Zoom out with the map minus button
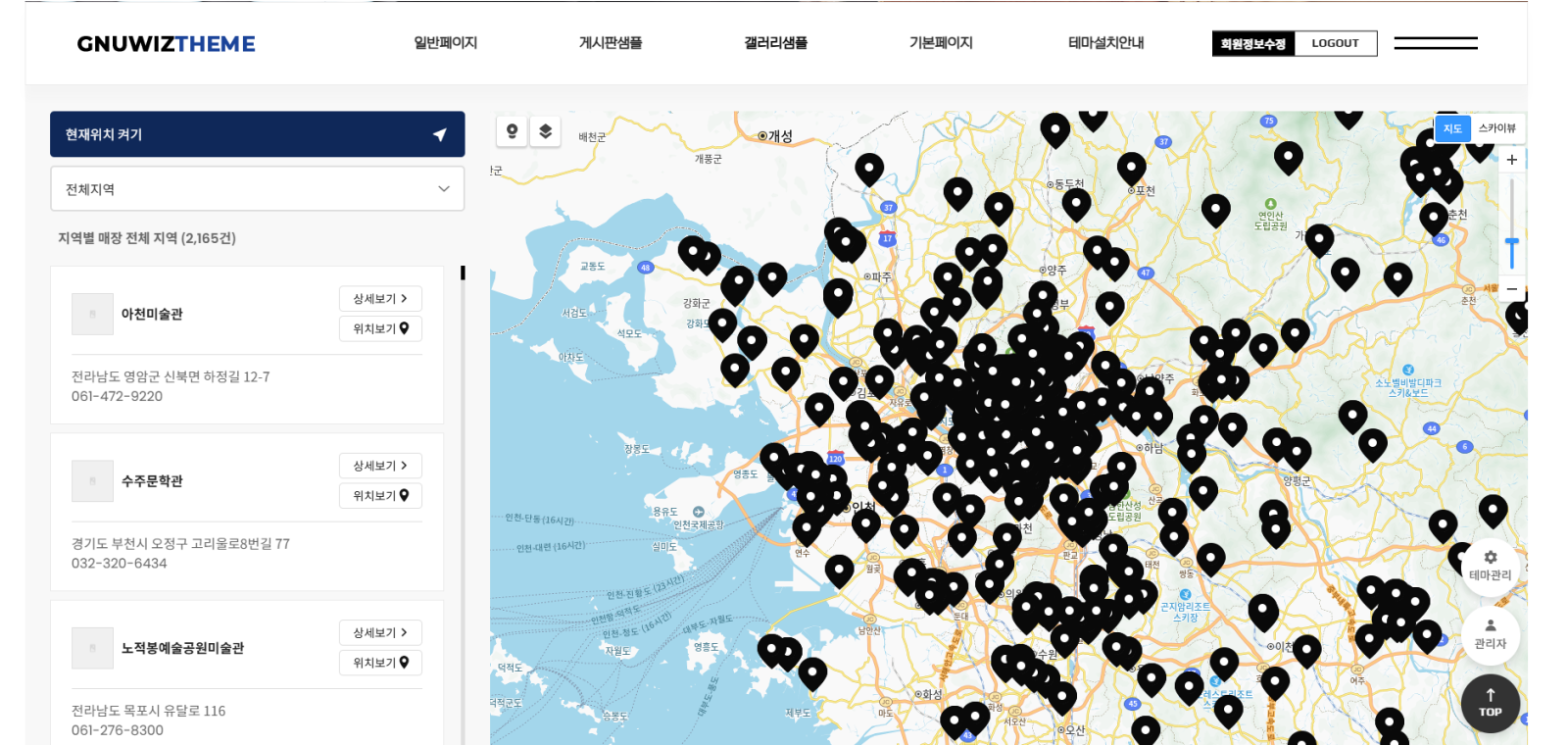 pos(1511,289)
